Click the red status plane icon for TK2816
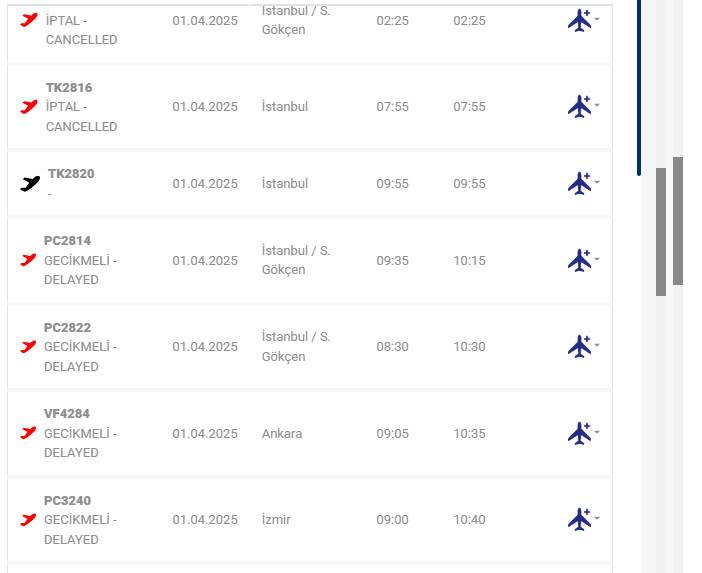 (x=29, y=106)
